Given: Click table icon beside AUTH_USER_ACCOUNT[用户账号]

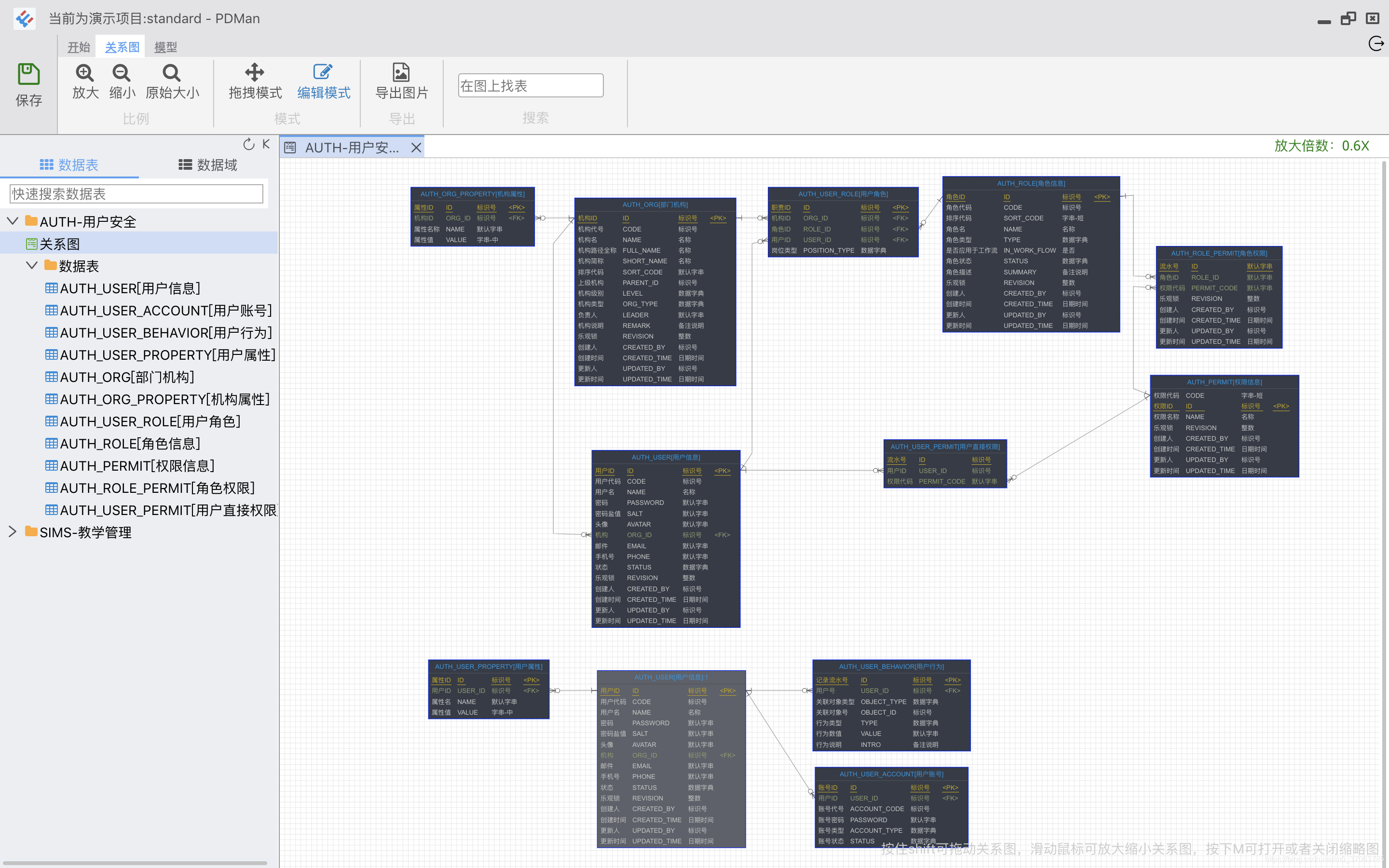Looking at the screenshot, I should (52, 310).
